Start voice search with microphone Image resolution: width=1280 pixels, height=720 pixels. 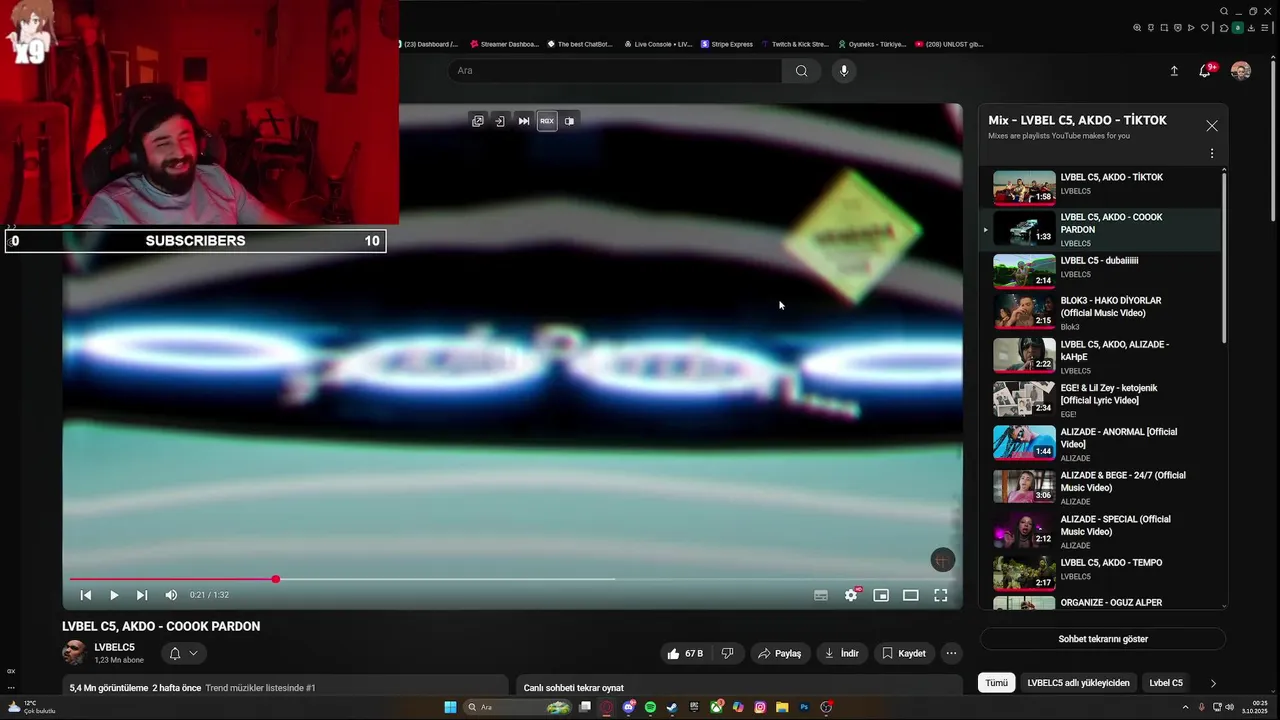click(844, 71)
